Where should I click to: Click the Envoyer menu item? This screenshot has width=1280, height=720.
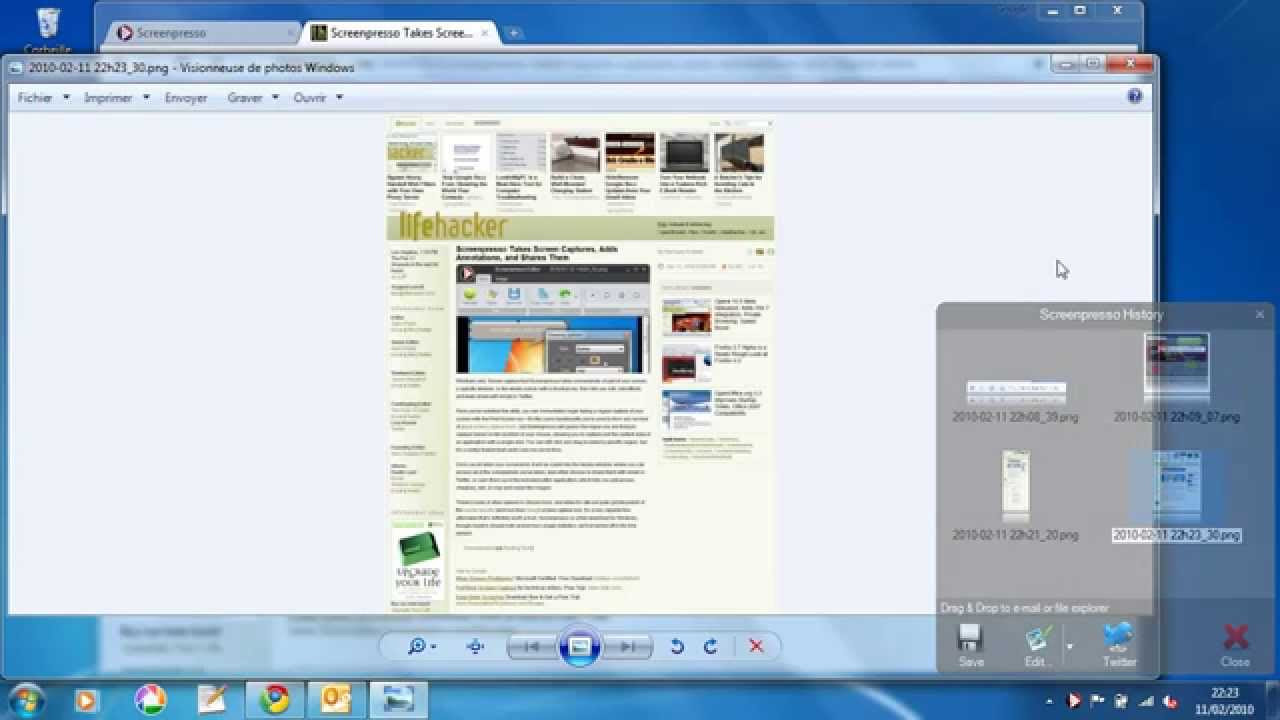186,98
